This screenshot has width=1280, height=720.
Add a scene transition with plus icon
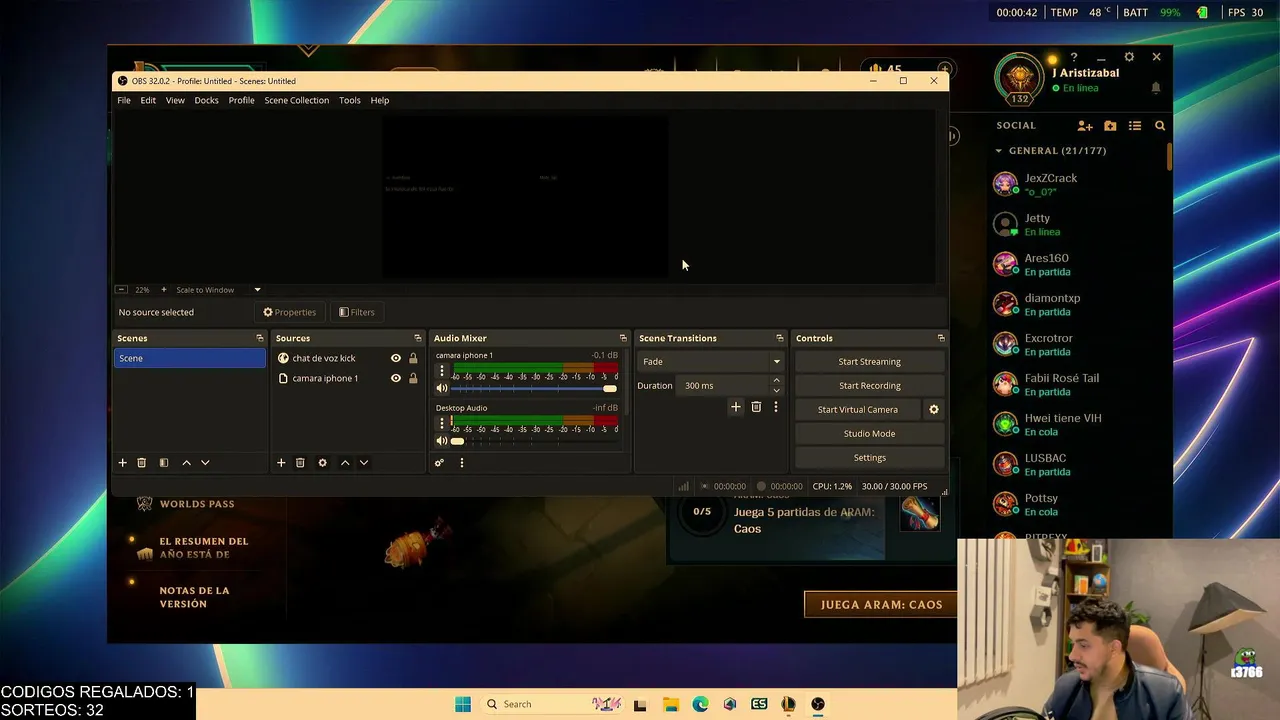736,407
